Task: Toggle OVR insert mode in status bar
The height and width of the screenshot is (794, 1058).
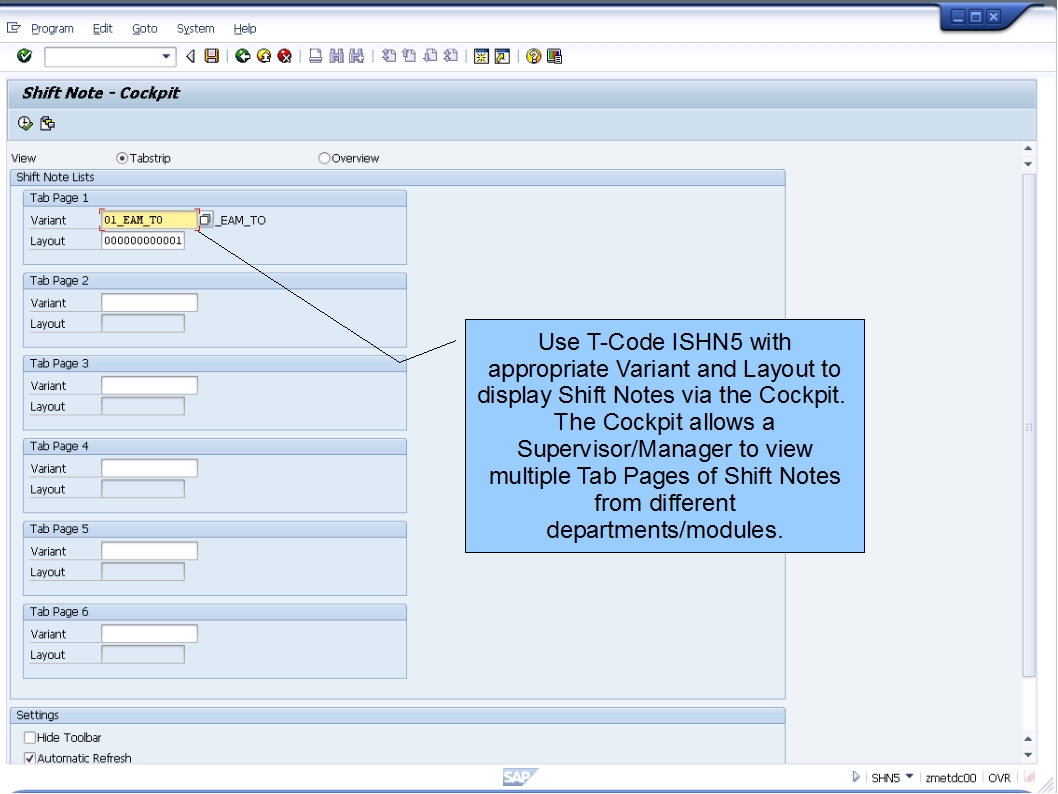Action: coord(999,778)
